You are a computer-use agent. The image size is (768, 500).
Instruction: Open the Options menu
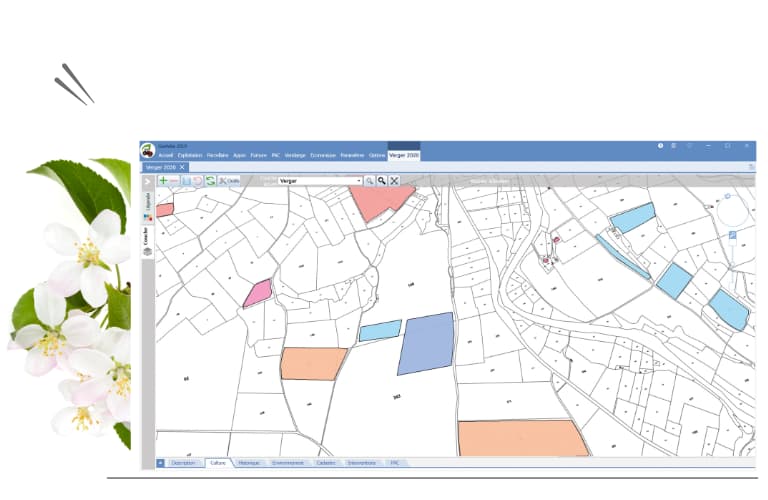377,155
